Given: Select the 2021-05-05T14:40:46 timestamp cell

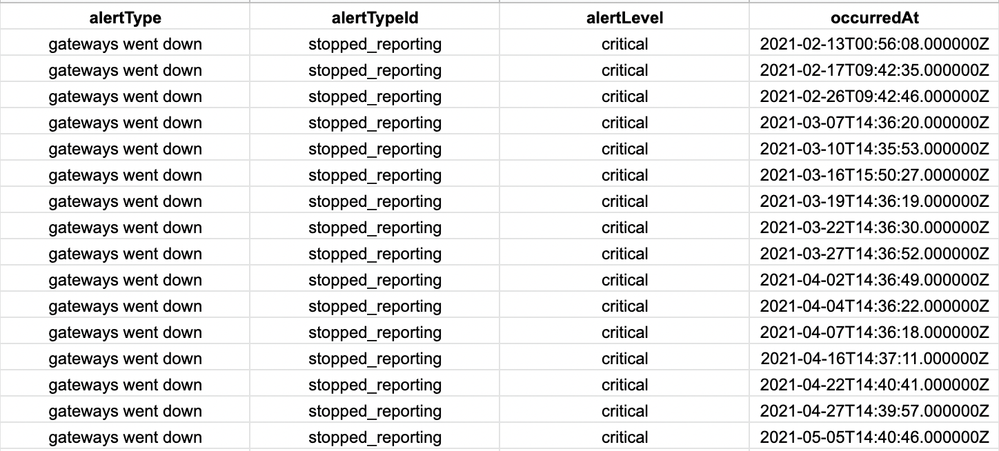Looking at the screenshot, I should (x=873, y=437).
